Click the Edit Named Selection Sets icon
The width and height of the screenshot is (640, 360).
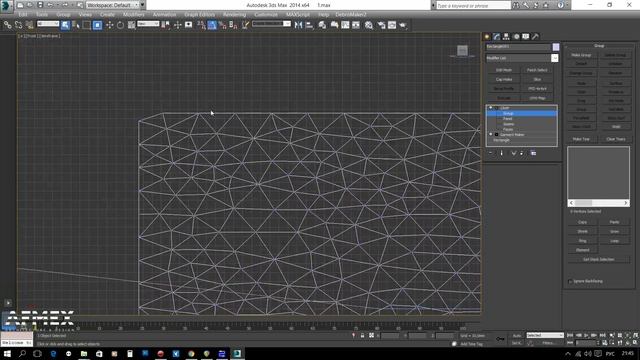[x=245, y=25]
